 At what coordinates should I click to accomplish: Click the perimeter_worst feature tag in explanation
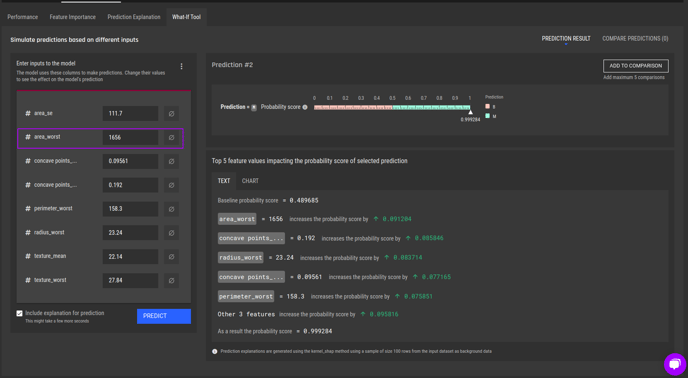(246, 296)
